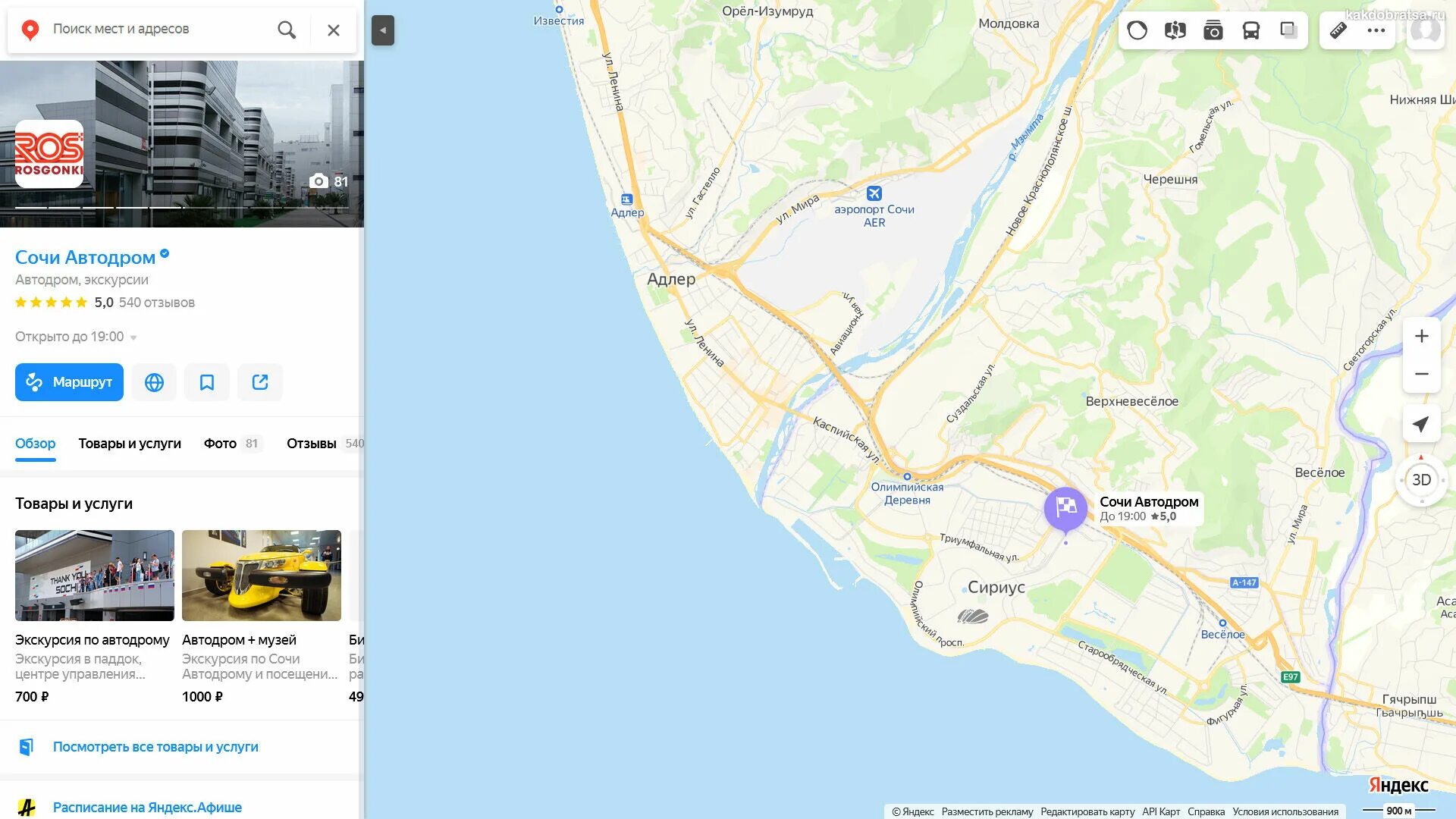
Task: Zoom in the map with plus
Action: point(1422,336)
